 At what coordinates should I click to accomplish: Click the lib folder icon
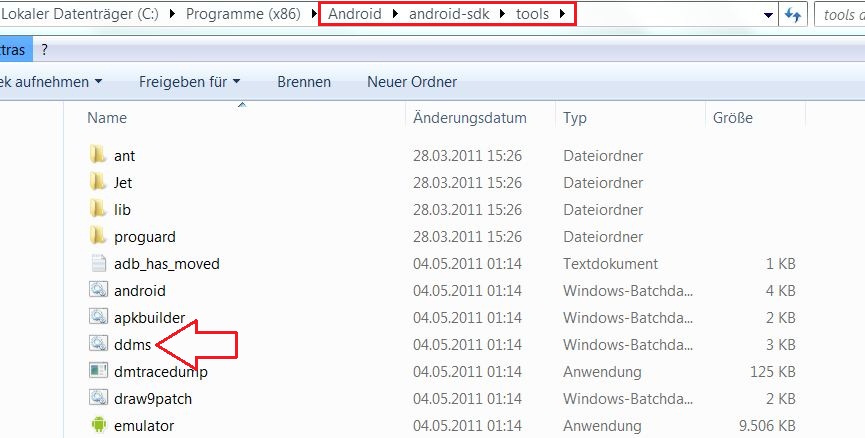(x=98, y=209)
